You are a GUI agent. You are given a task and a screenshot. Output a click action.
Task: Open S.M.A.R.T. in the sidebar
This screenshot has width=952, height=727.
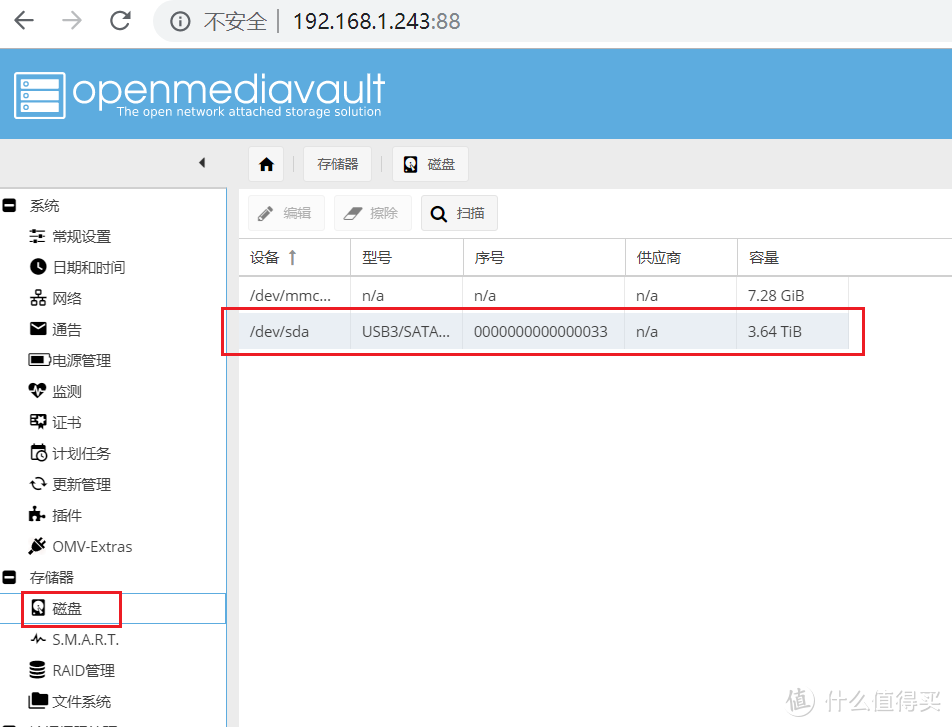click(74, 639)
